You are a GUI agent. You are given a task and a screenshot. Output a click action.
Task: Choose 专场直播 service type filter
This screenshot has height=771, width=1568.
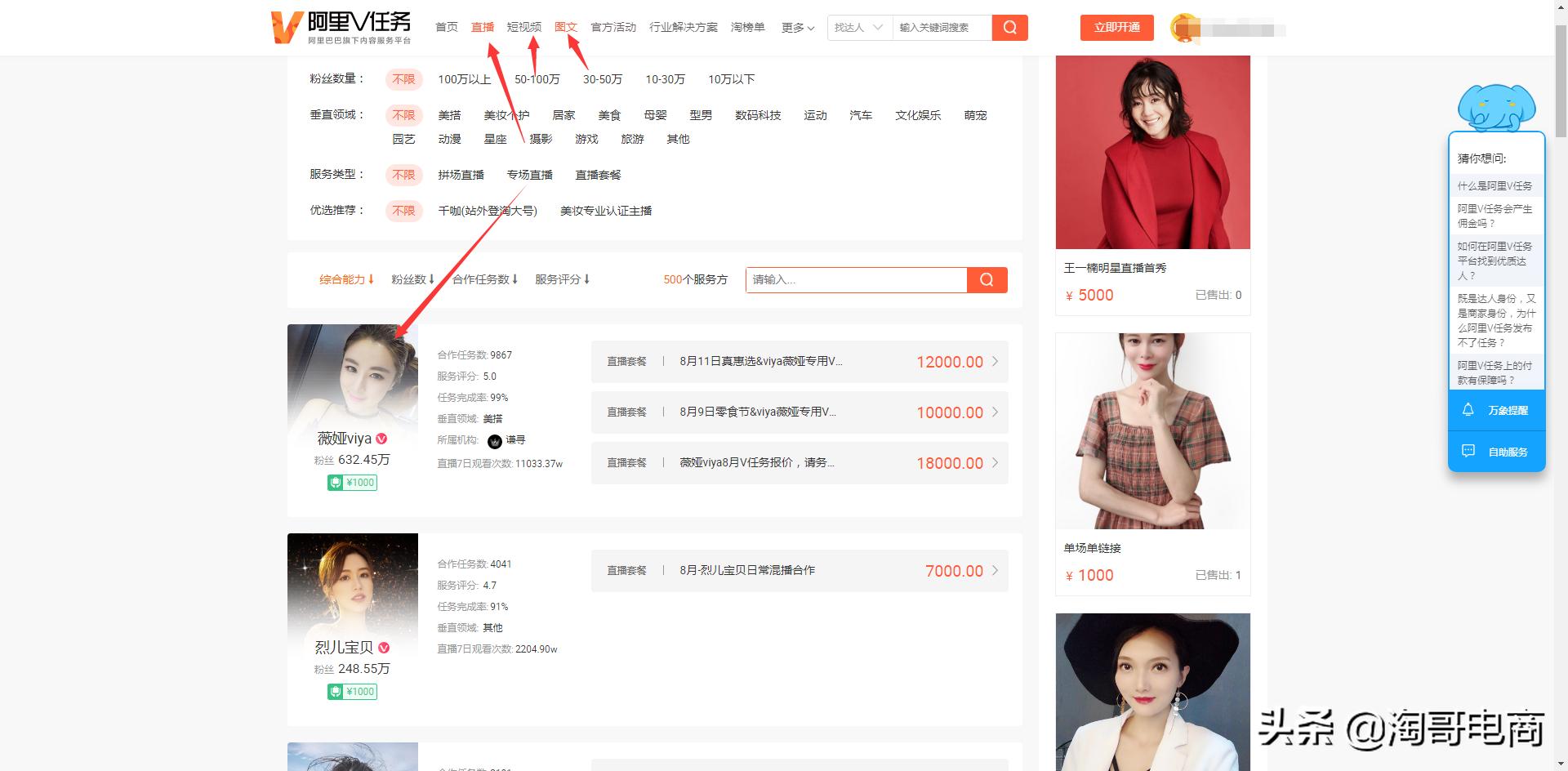point(529,175)
